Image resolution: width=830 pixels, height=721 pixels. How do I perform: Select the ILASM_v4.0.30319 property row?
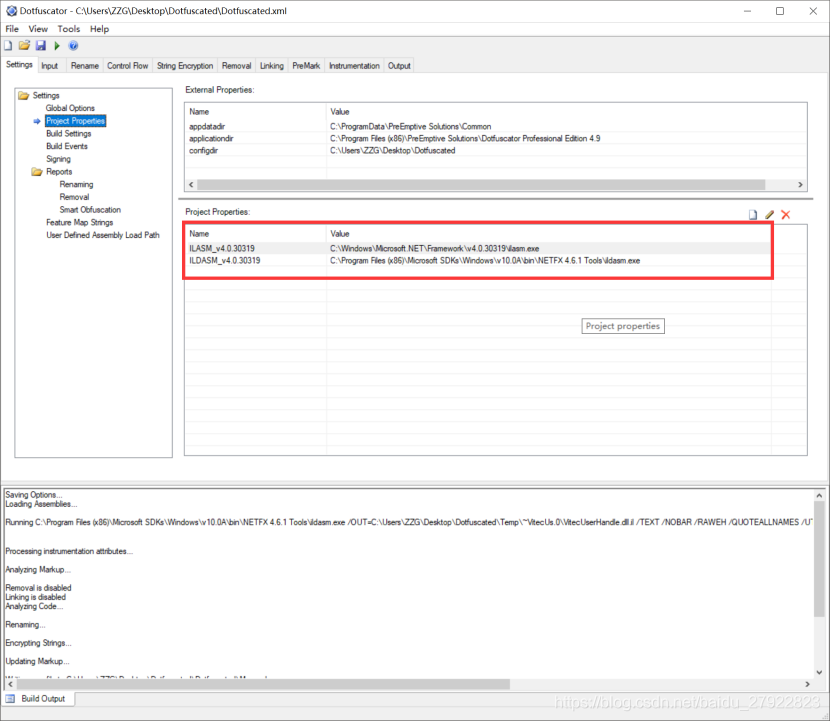click(478, 248)
